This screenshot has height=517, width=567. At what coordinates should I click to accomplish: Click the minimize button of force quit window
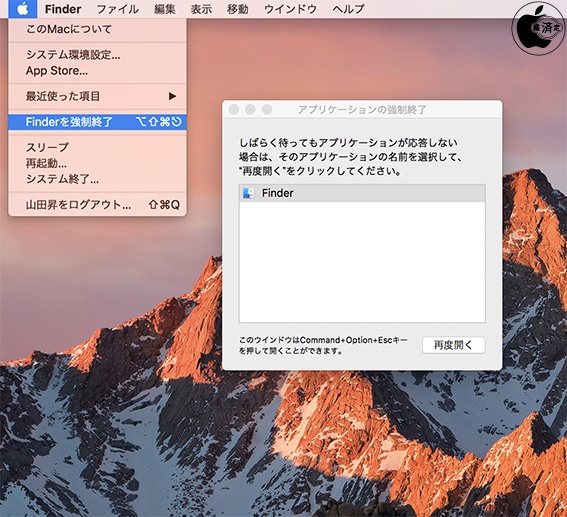click(250, 109)
